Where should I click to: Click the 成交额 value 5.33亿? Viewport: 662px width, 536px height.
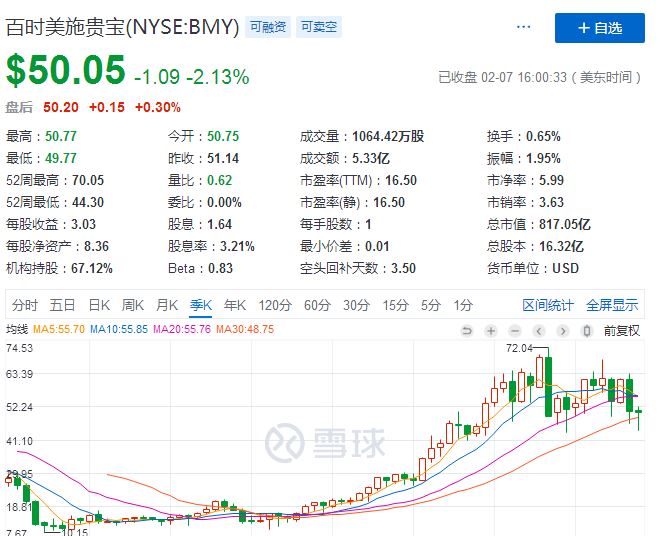coord(371,158)
